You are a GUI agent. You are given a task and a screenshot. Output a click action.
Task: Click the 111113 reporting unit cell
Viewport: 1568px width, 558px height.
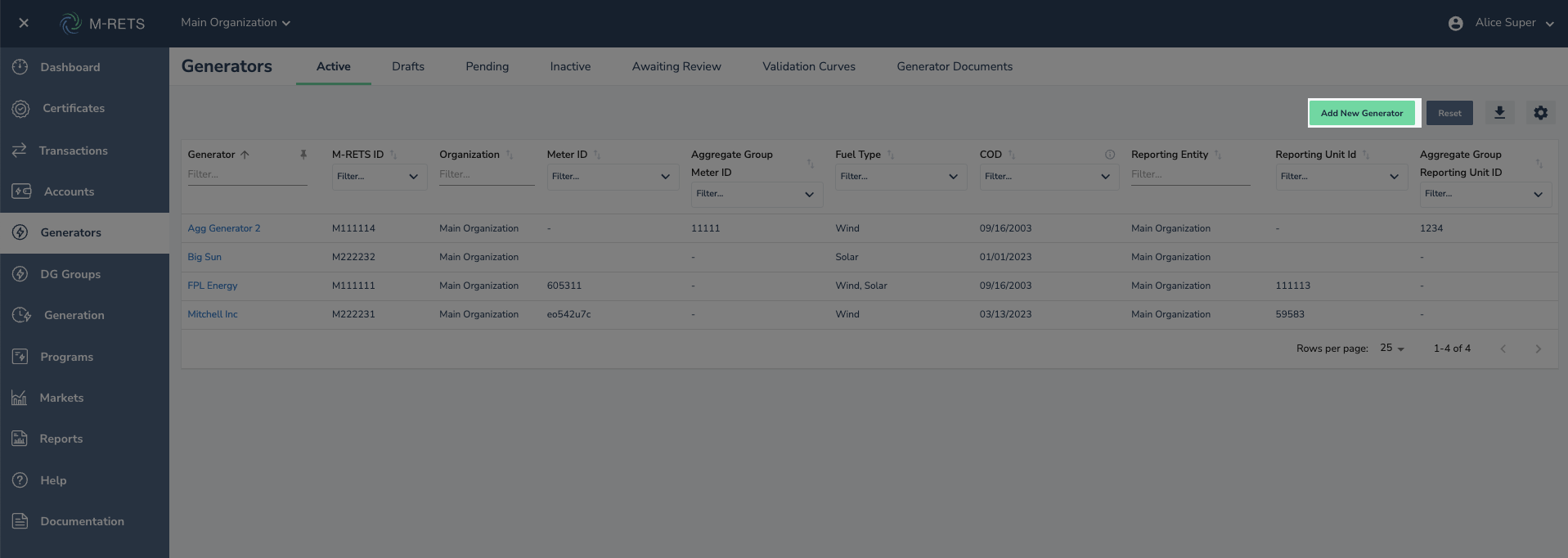[1293, 286]
